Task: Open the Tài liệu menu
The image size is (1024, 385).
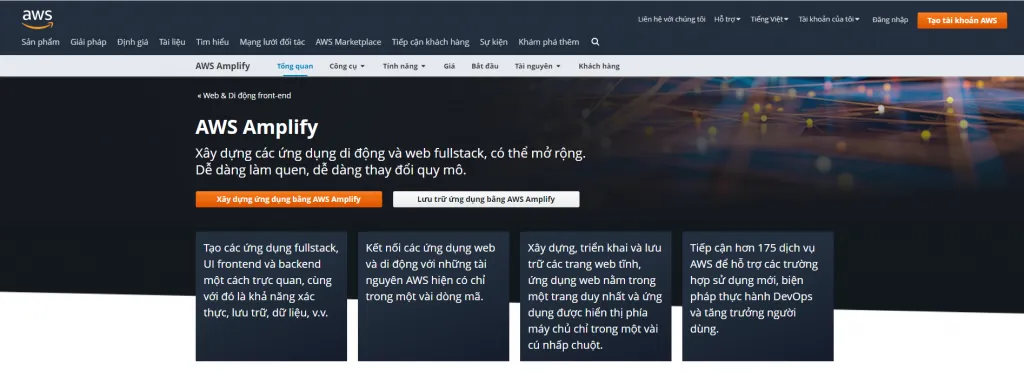Action: click(172, 42)
